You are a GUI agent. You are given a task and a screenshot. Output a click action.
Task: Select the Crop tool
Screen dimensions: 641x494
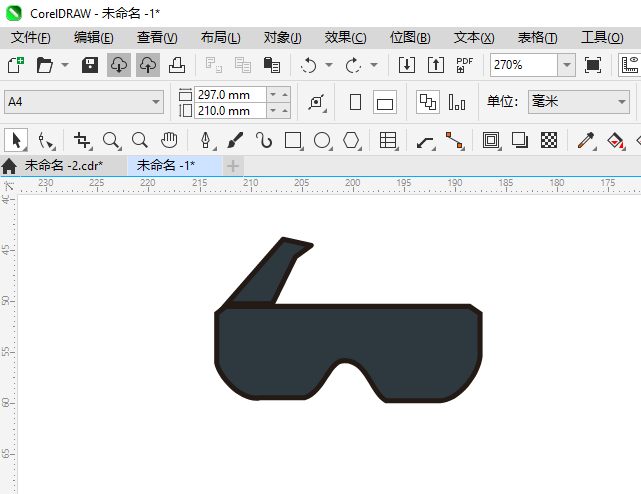click(82, 140)
